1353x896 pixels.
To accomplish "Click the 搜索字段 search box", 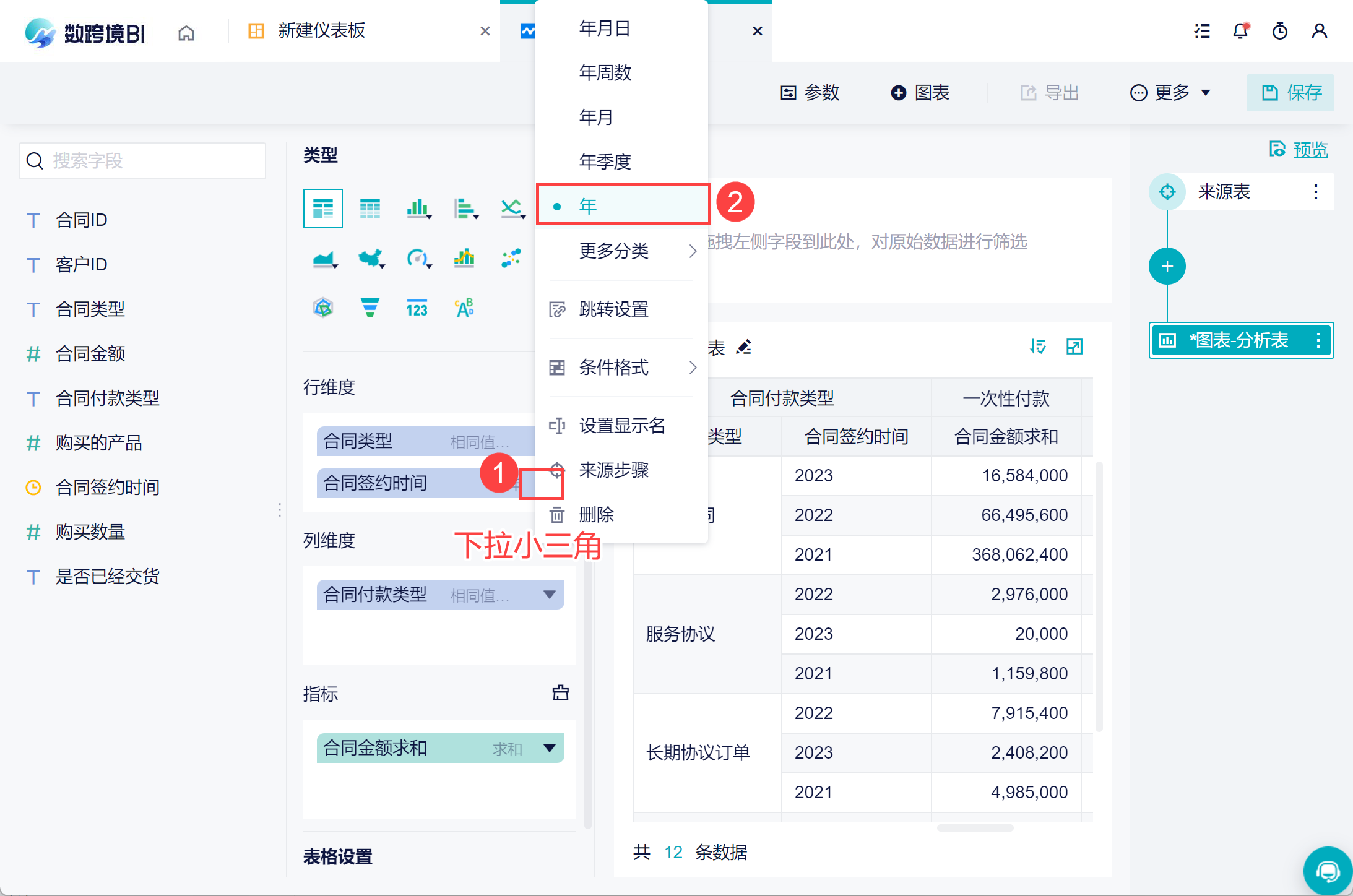I will click(143, 161).
